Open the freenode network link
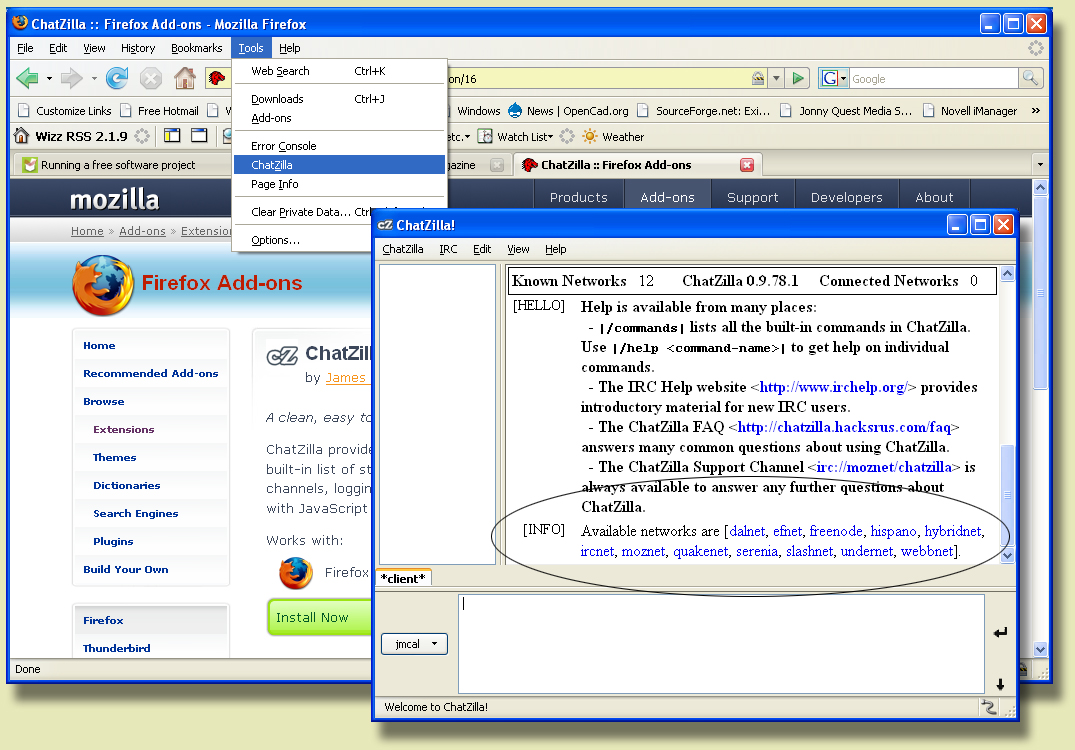Image resolution: width=1075 pixels, height=750 pixels. tap(836, 531)
